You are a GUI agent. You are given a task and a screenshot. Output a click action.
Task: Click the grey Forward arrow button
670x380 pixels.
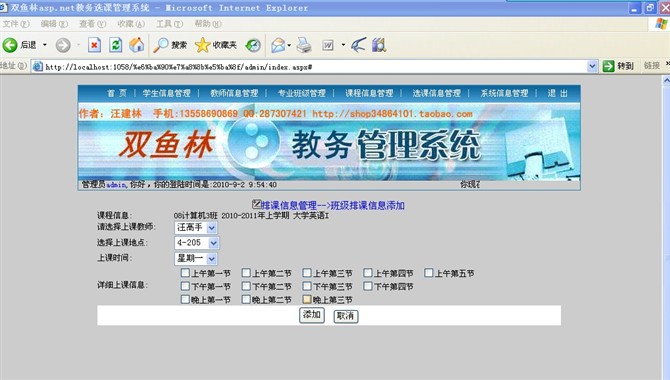coord(63,45)
